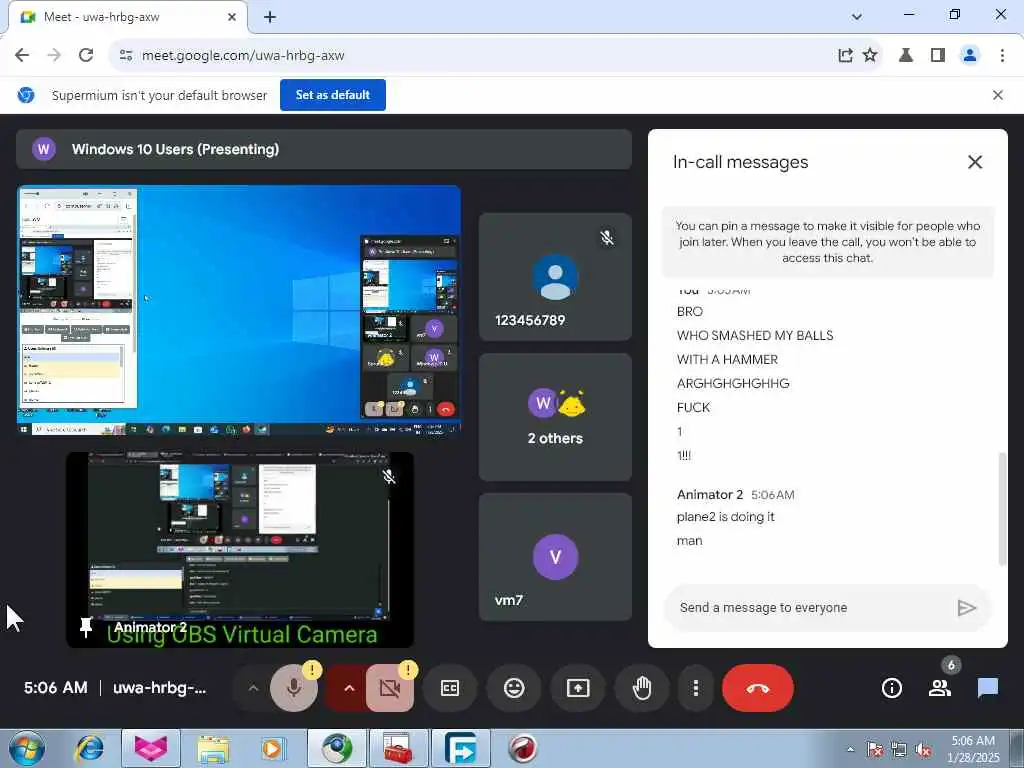Expand audio settings chevron beside microphone

[253, 688]
